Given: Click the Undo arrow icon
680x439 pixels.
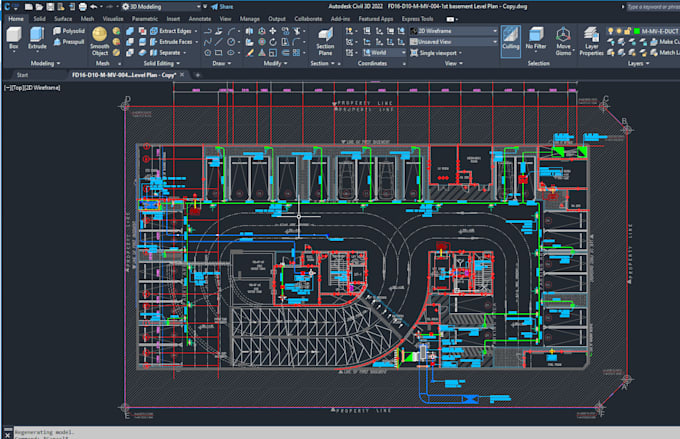Looking at the screenshot, I should 93,7.
